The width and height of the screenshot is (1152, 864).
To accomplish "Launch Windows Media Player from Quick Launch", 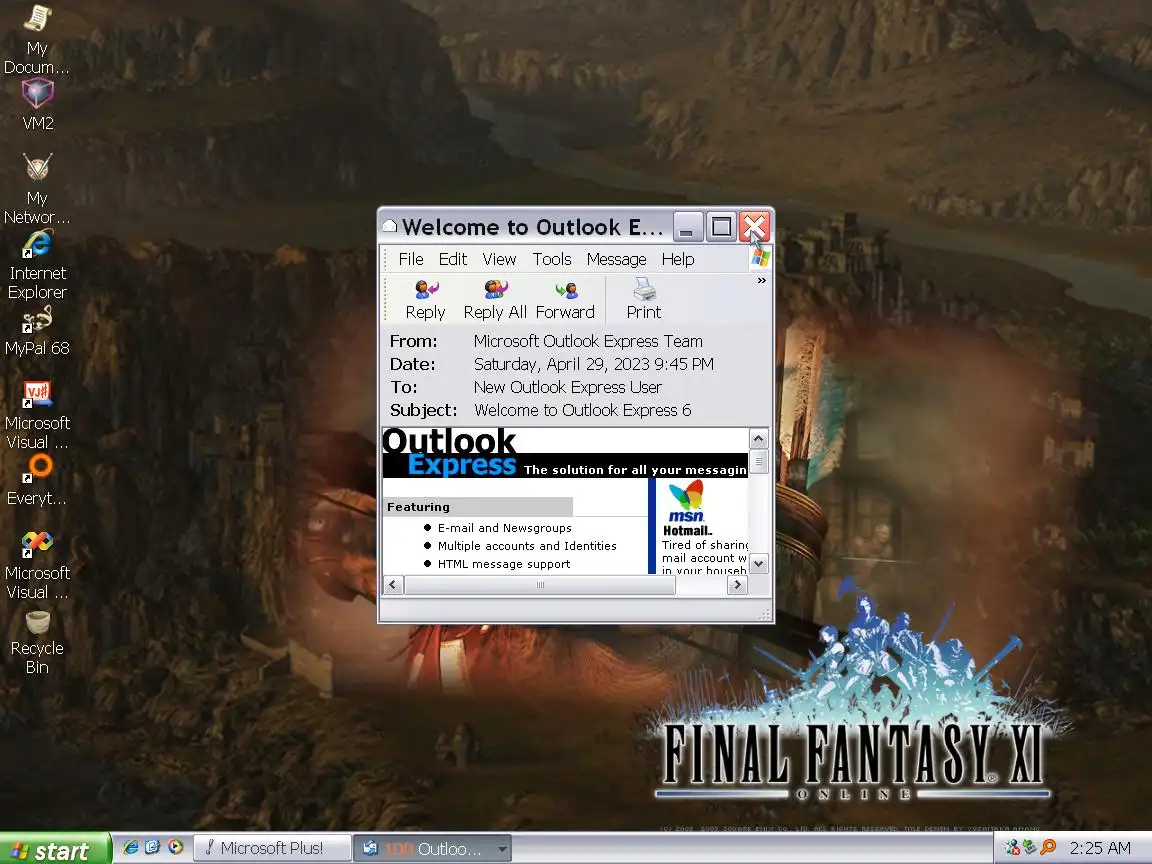I will (x=175, y=848).
